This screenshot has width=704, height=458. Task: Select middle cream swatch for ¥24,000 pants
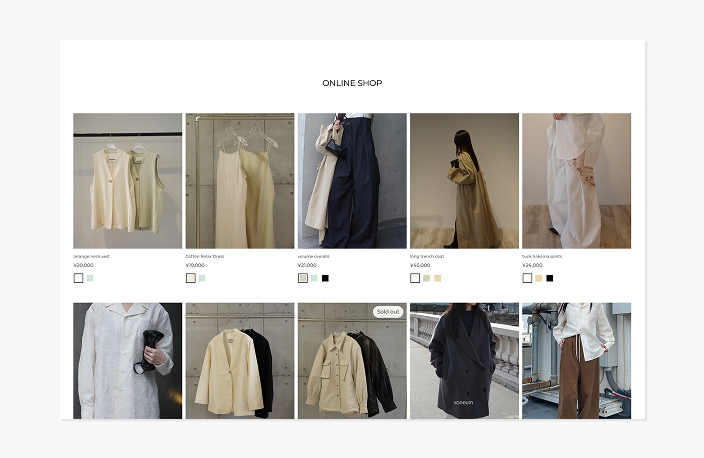coord(538,278)
